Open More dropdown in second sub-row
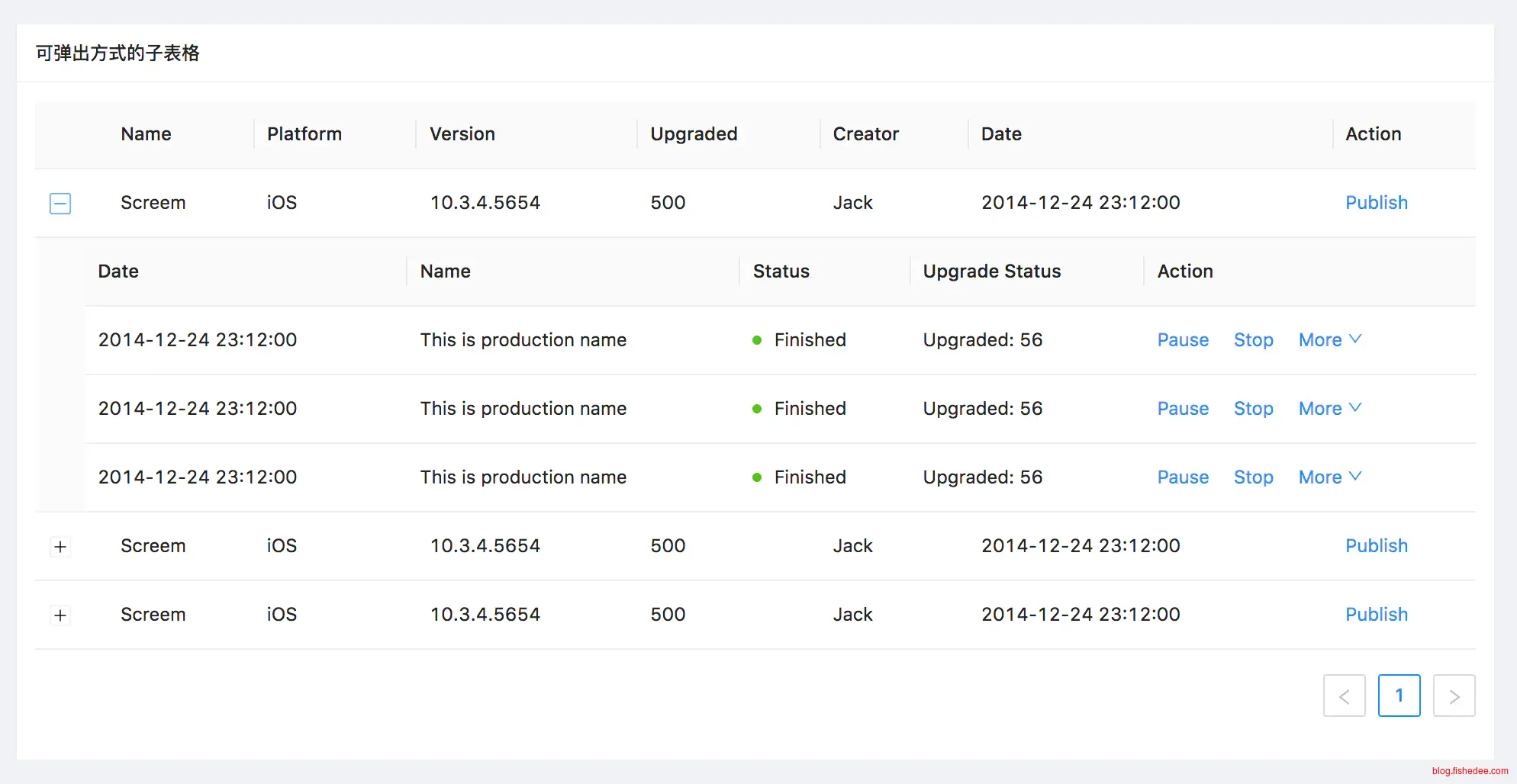The image size is (1517, 784). pyautogui.click(x=1329, y=409)
